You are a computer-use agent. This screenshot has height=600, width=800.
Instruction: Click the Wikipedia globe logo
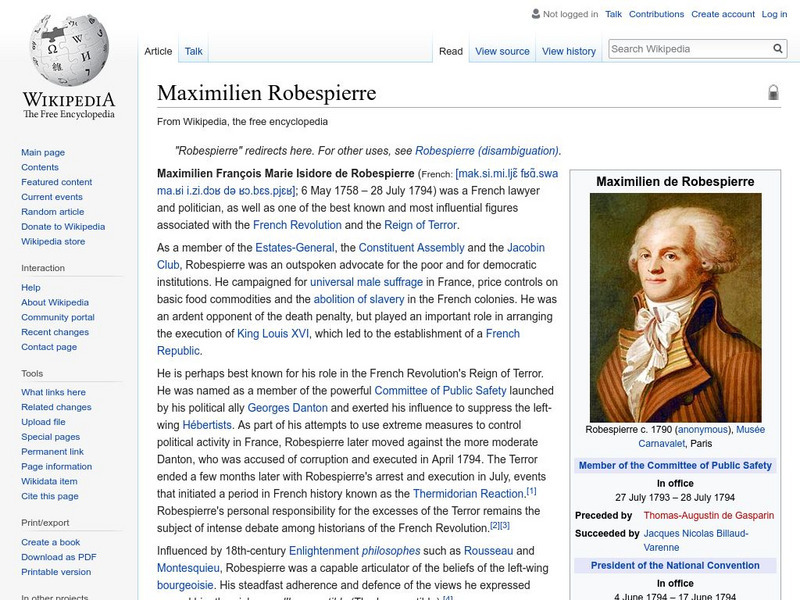click(x=69, y=50)
